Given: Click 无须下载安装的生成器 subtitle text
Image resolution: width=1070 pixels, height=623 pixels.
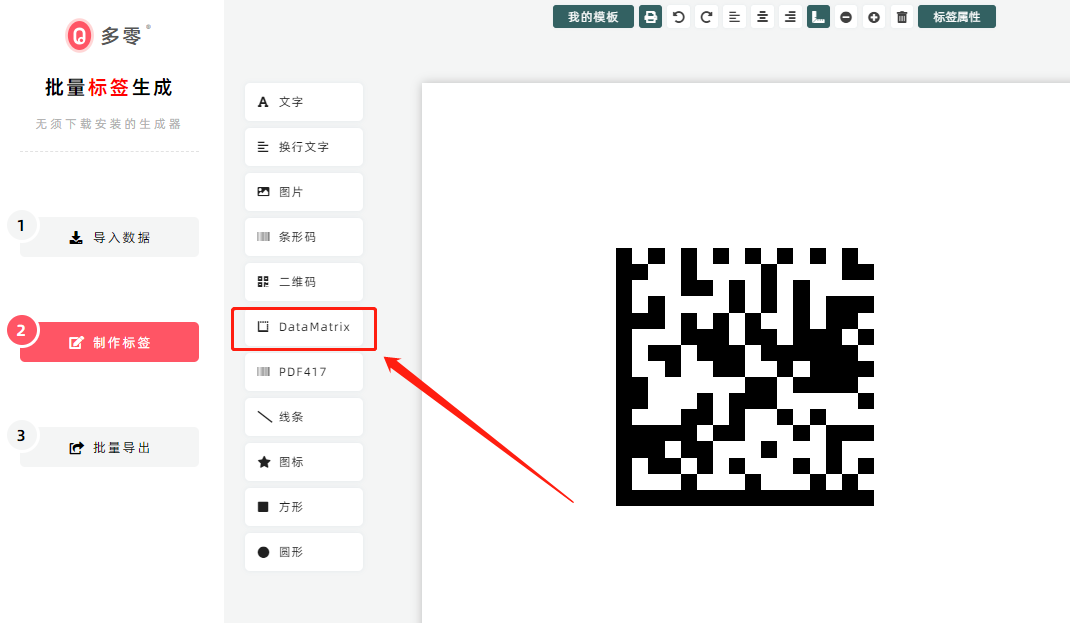Looking at the screenshot, I should point(109,124).
